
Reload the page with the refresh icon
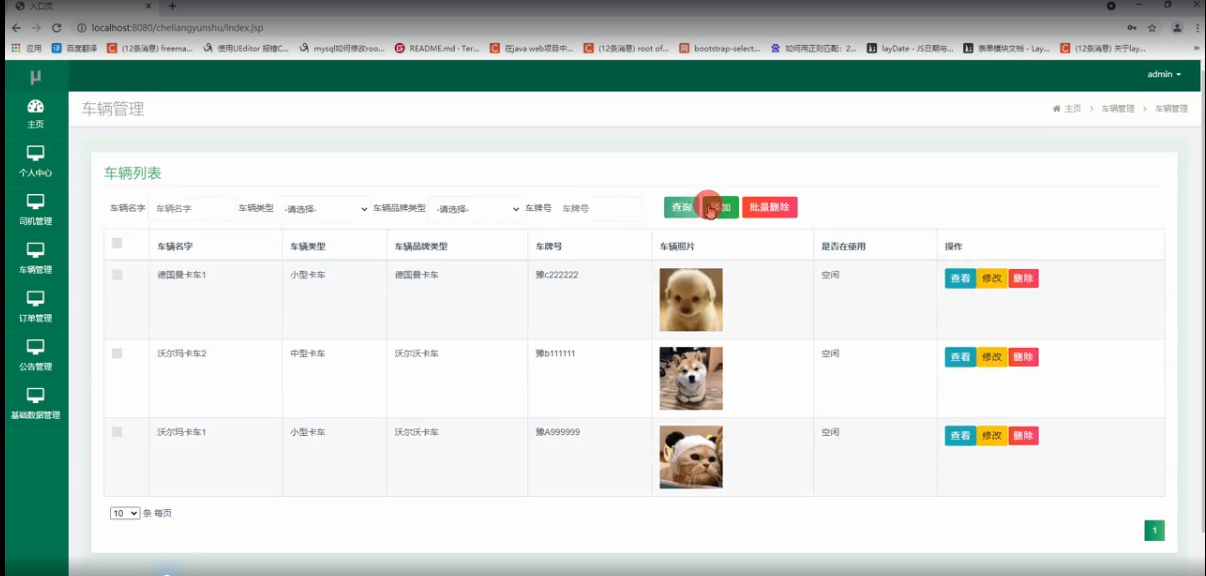(56, 28)
